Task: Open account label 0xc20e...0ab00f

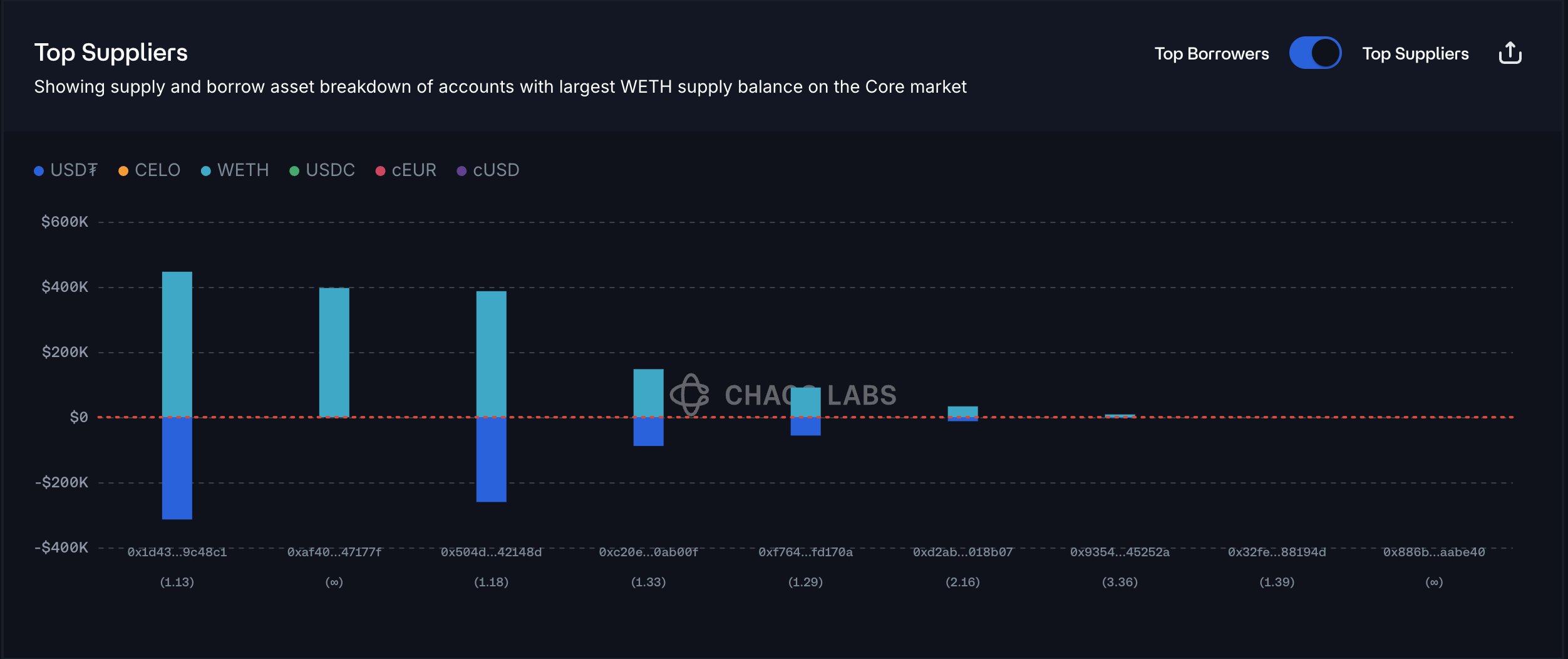Action: [648, 552]
